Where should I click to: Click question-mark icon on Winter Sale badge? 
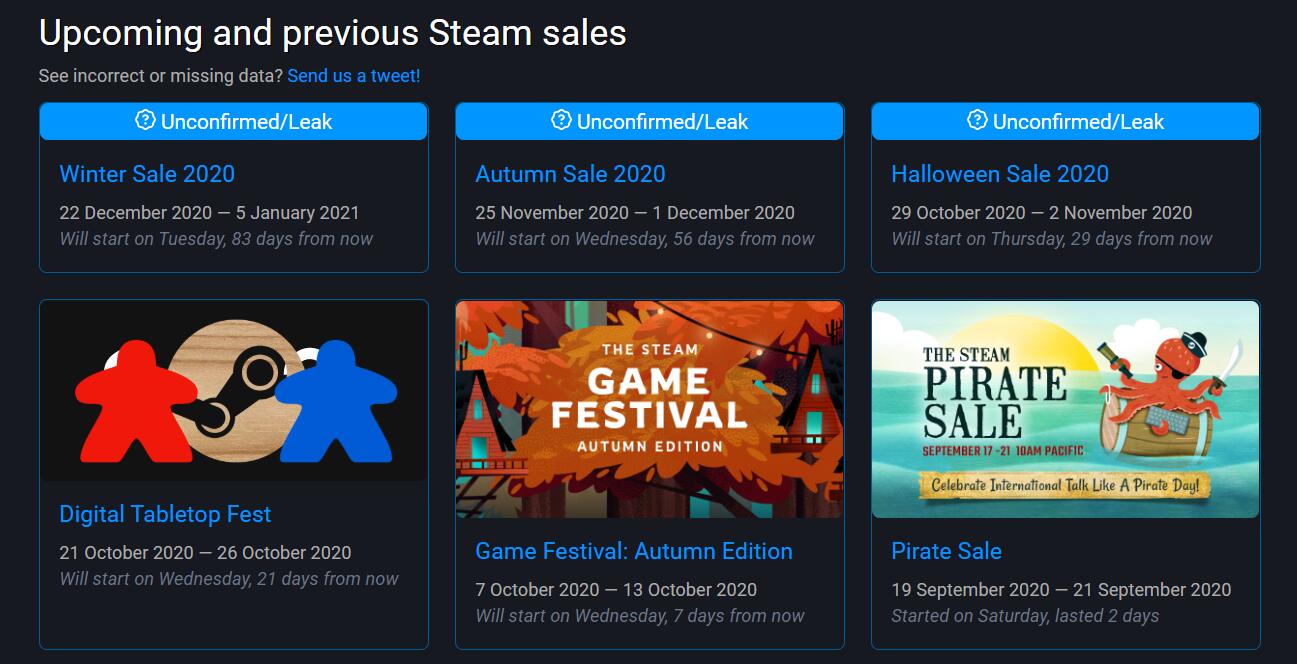coord(146,121)
